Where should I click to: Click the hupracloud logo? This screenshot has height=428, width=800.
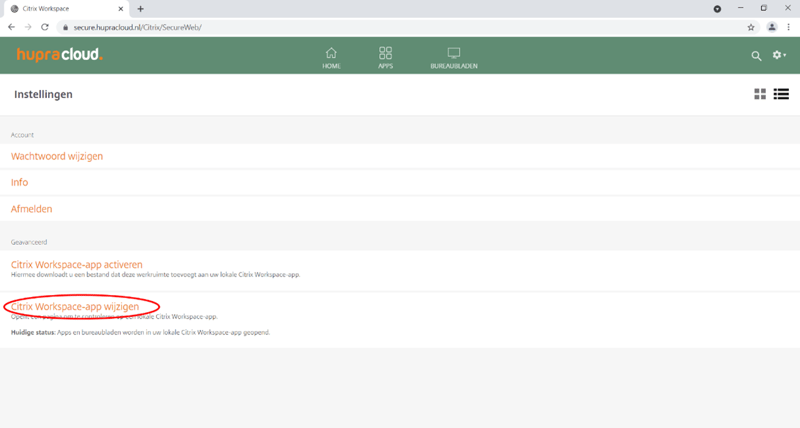pos(59,55)
